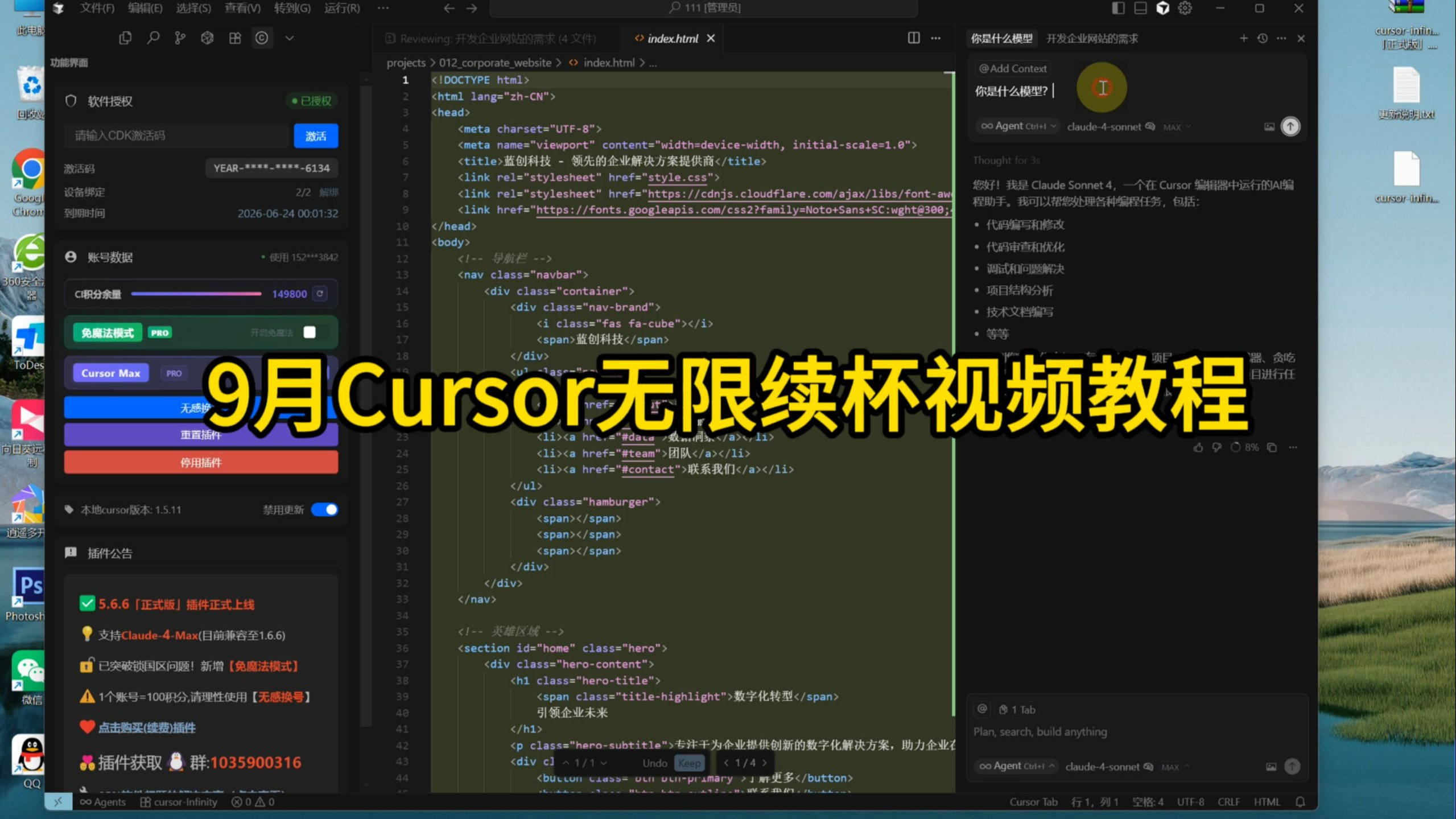This screenshot has width=1456, height=819.
Task: Attach image in top chat input
Action: (1269, 126)
